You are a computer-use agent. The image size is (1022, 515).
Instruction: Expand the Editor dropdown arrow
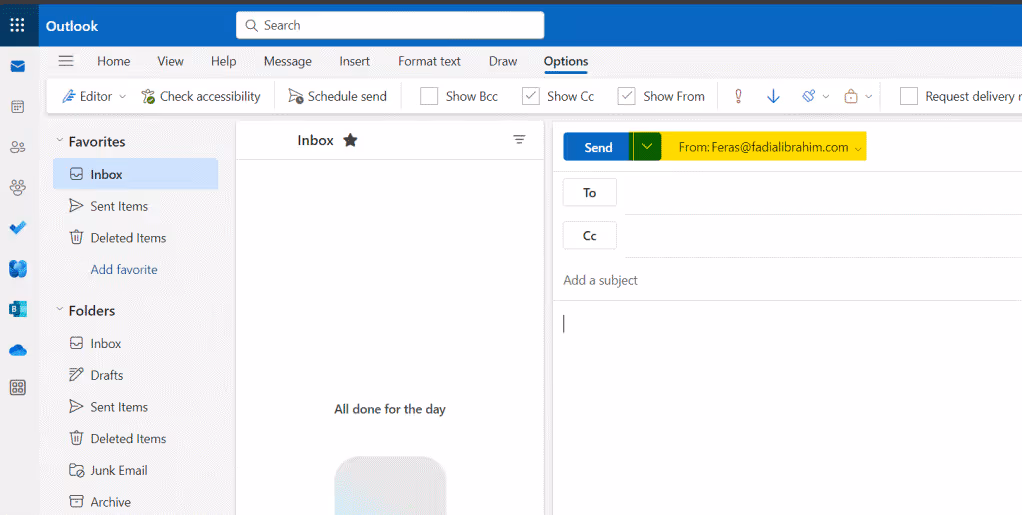pos(122,96)
